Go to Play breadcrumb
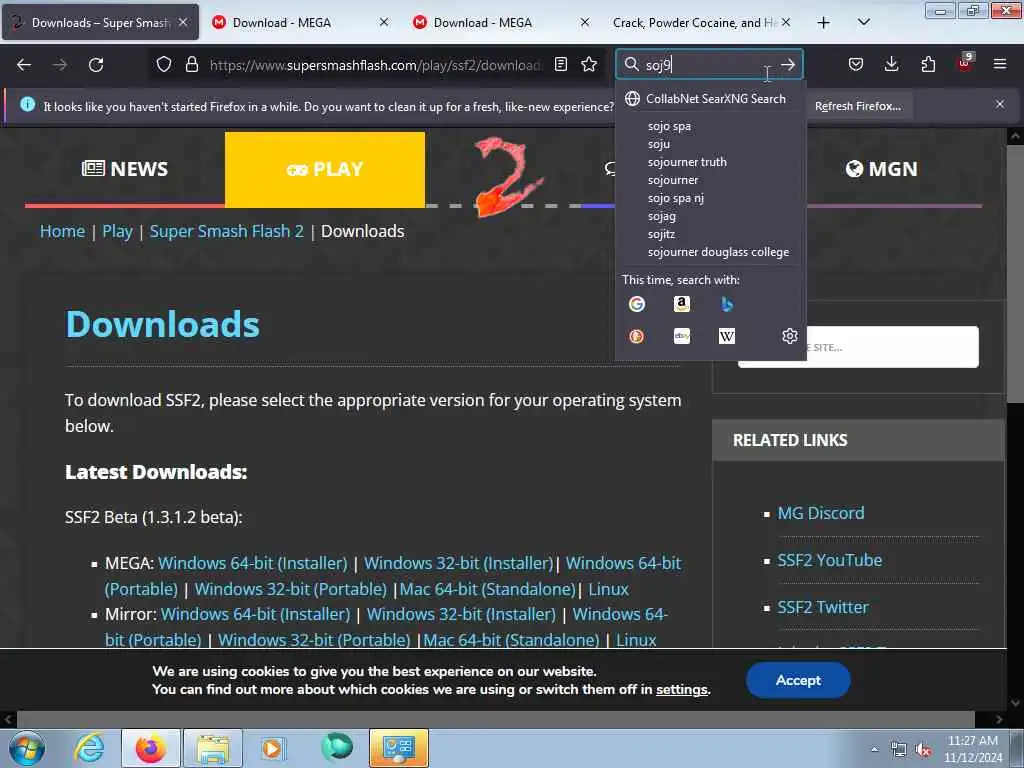Screen dimensions: 1024x768 [117, 231]
